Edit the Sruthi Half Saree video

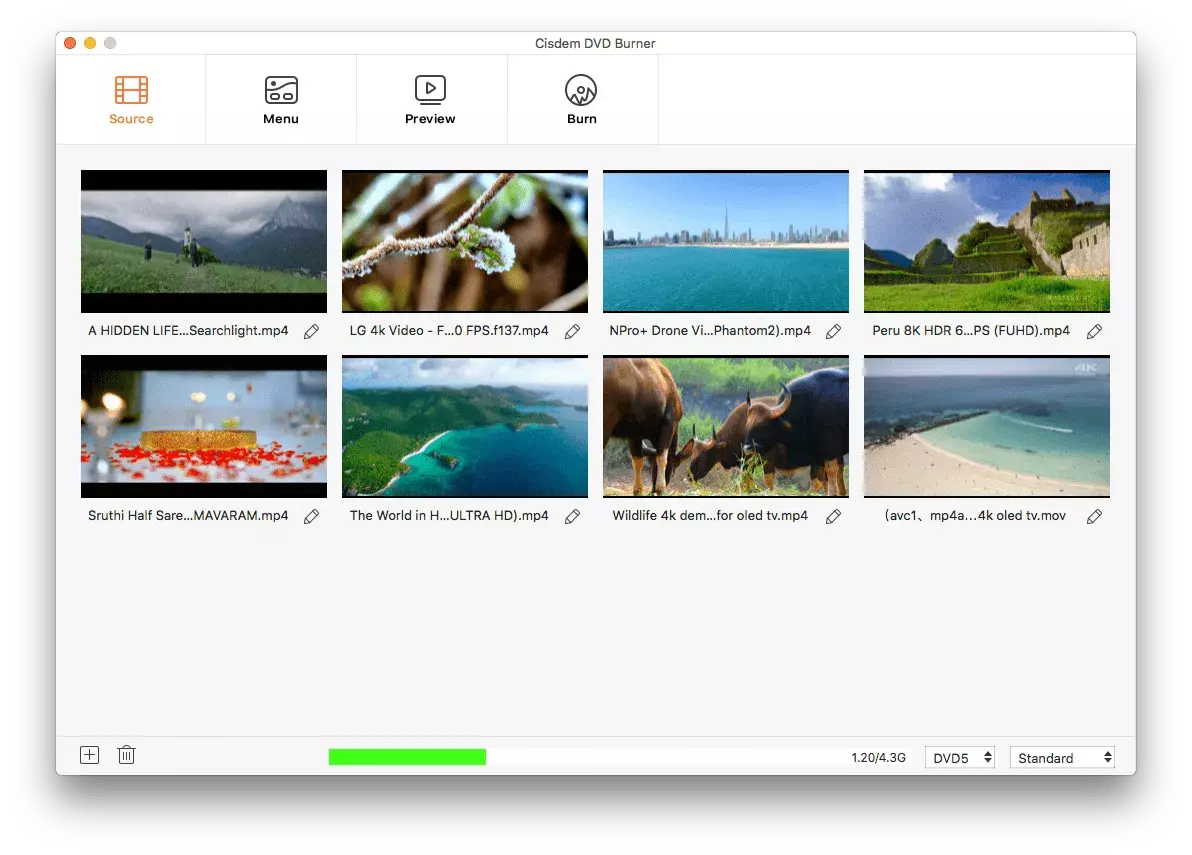tap(311, 516)
